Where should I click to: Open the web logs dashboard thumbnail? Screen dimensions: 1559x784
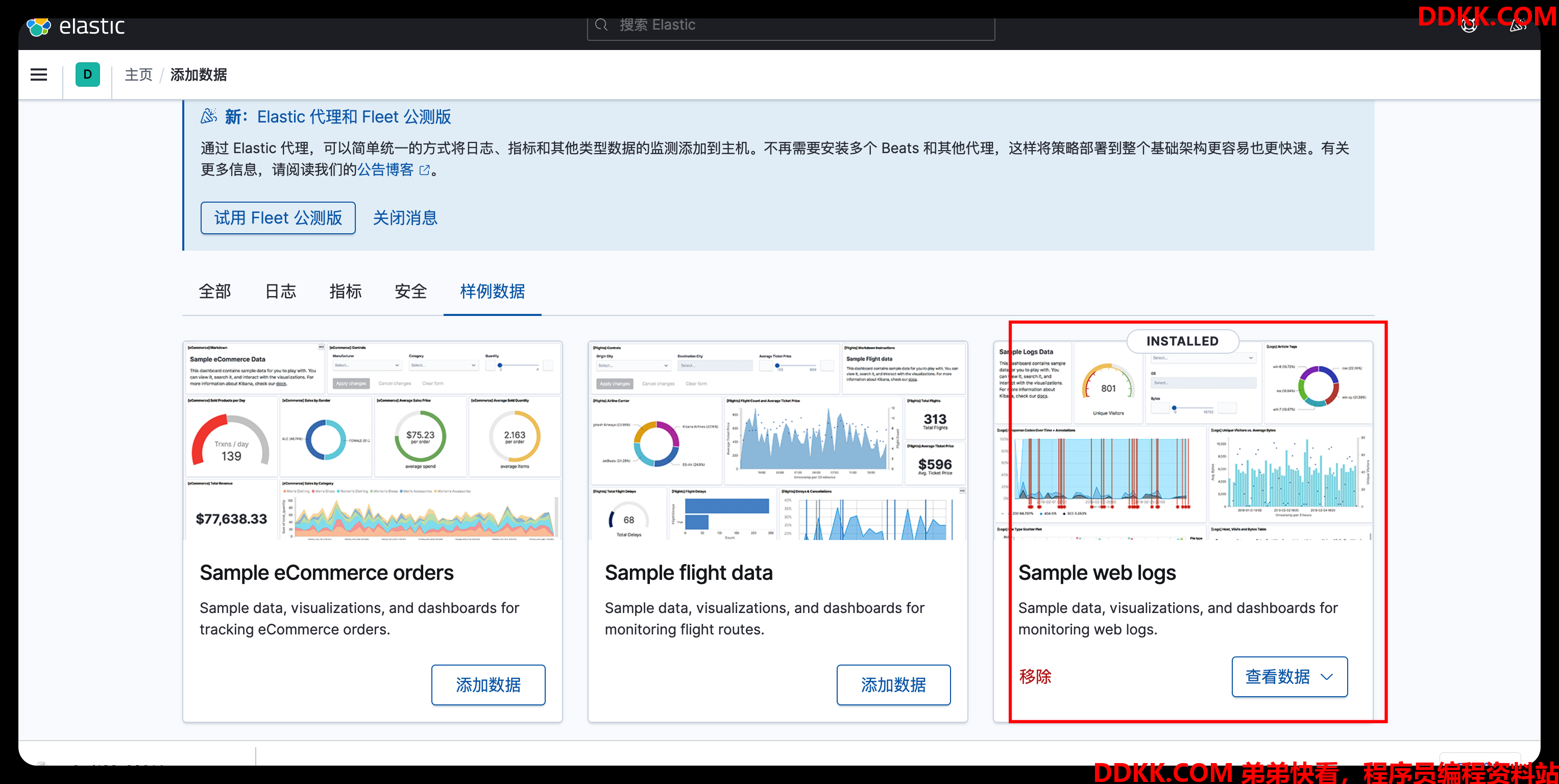[1183, 441]
